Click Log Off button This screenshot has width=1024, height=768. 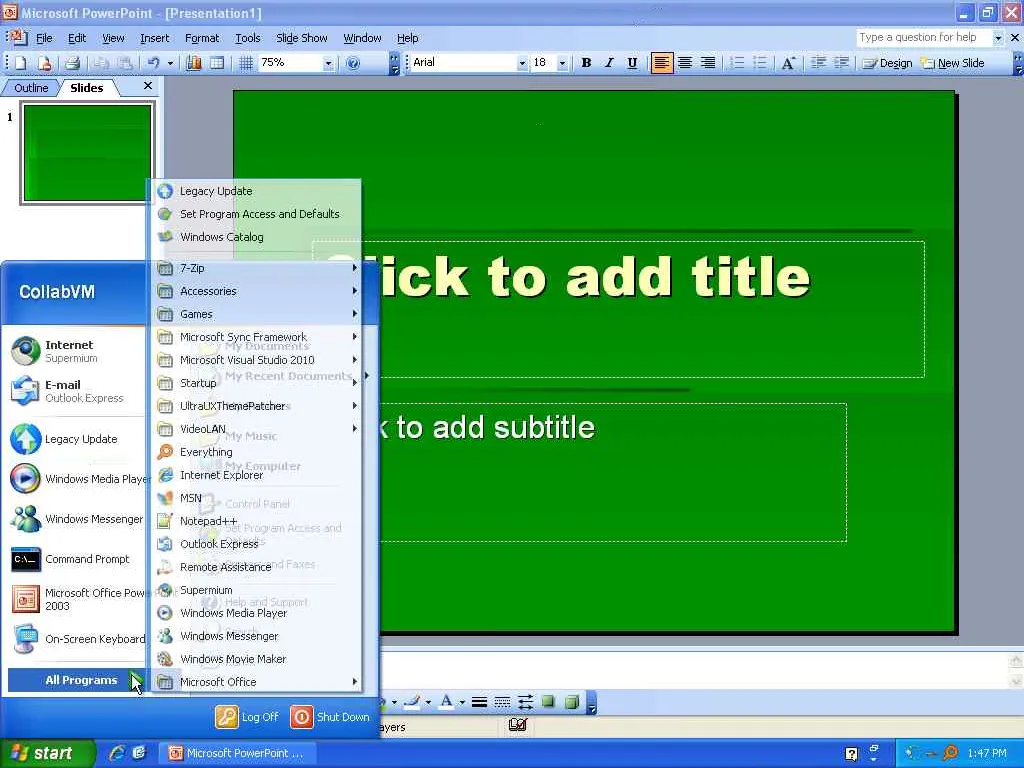click(248, 717)
